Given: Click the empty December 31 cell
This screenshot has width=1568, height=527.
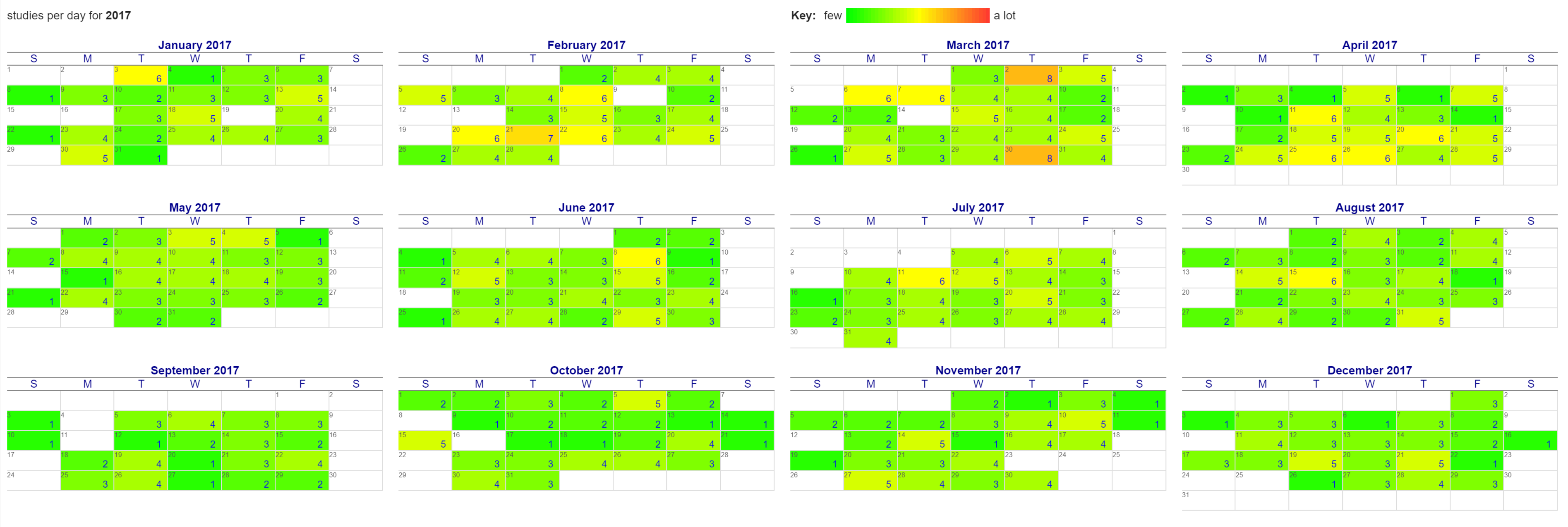Looking at the screenshot, I should click(x=1208, y=500).
